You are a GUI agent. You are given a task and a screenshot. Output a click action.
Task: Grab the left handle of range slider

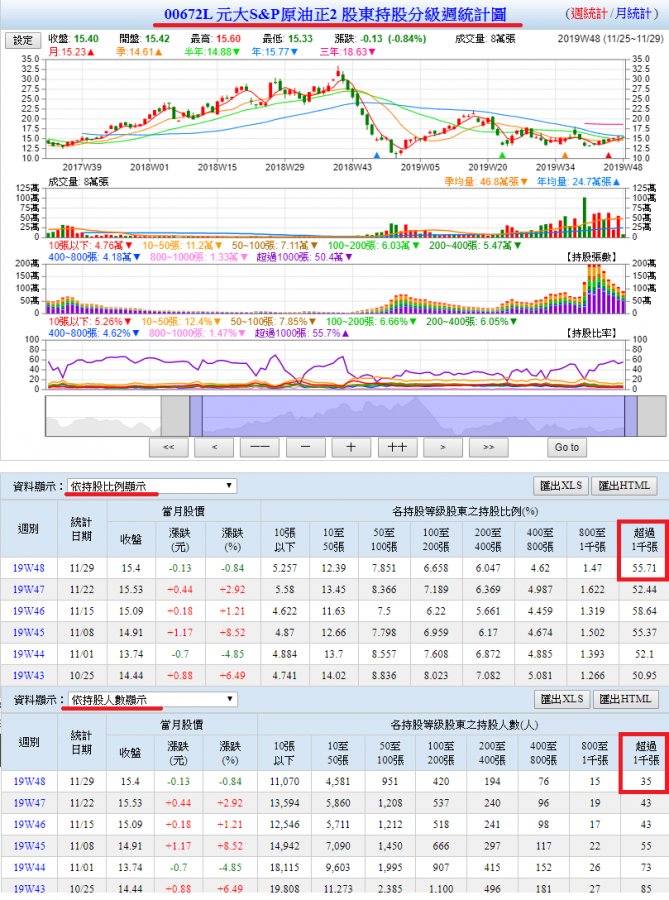(196, 416)
